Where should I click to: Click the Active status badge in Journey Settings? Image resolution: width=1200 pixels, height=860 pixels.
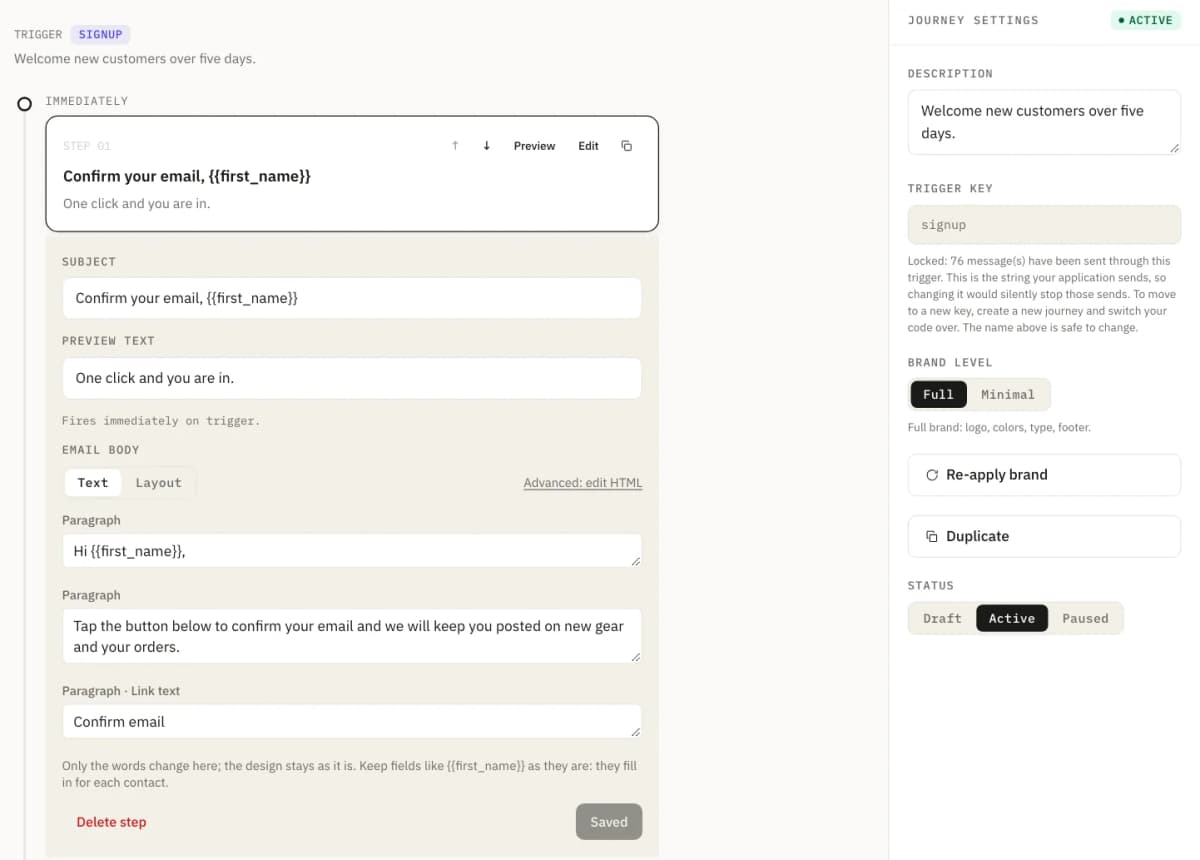(x=1145, y=20)
